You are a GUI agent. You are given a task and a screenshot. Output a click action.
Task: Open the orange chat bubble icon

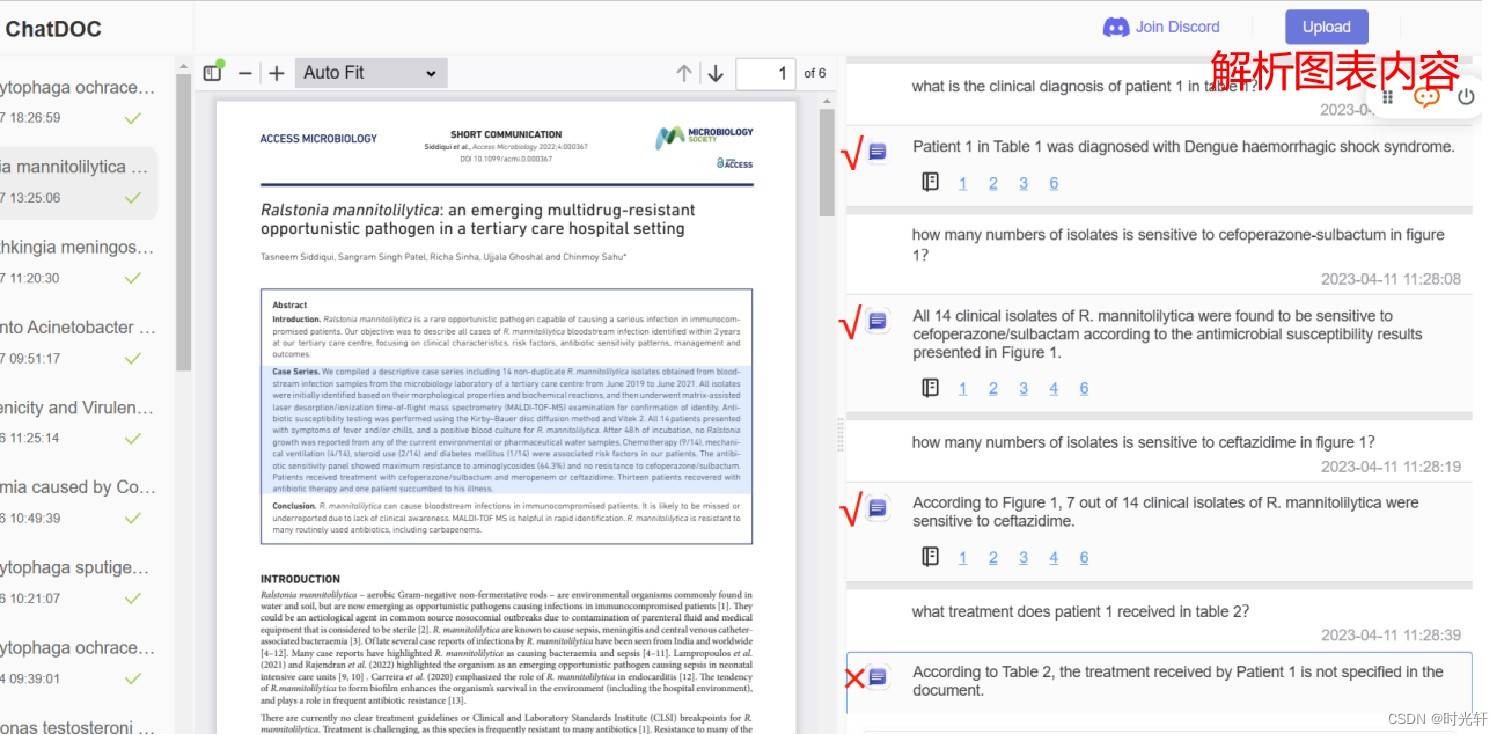tap(1426, 97)
